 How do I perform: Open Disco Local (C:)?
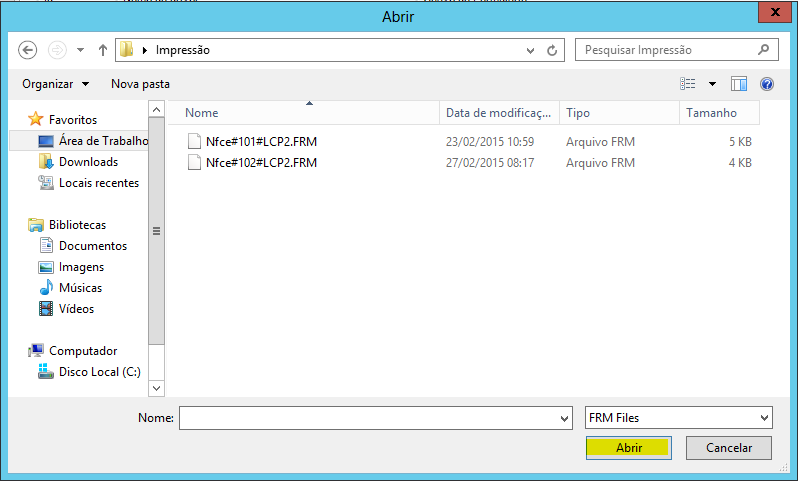point(100,372)
